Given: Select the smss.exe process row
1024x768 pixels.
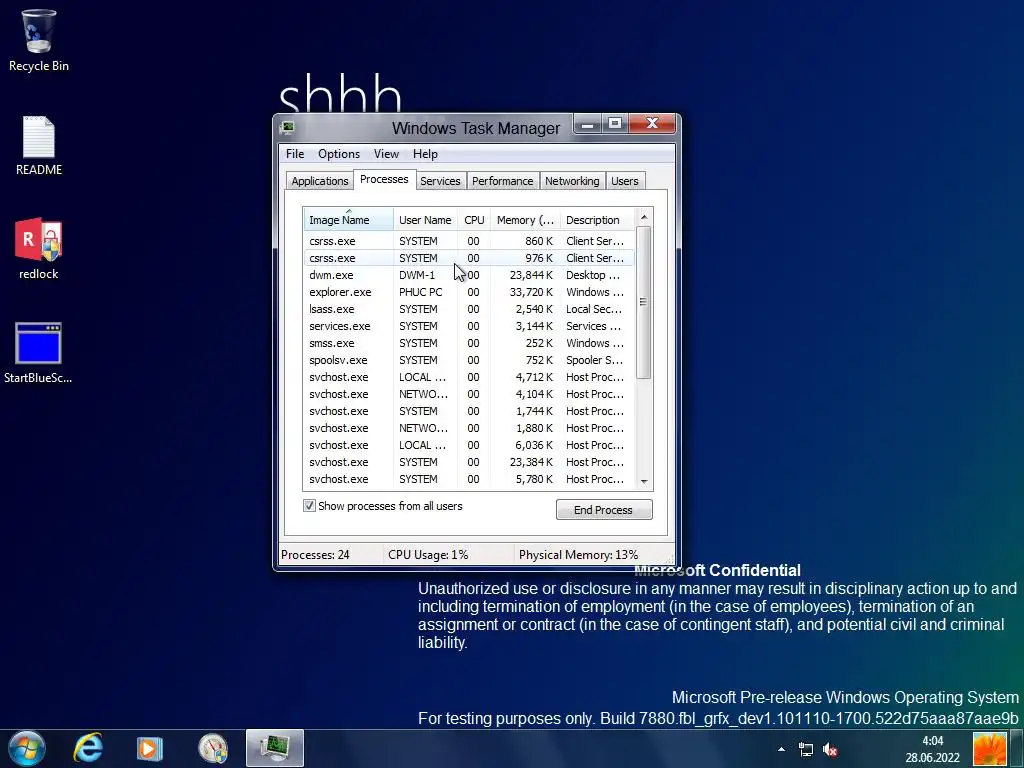Looking at the screenshot, I should point(469,343).
